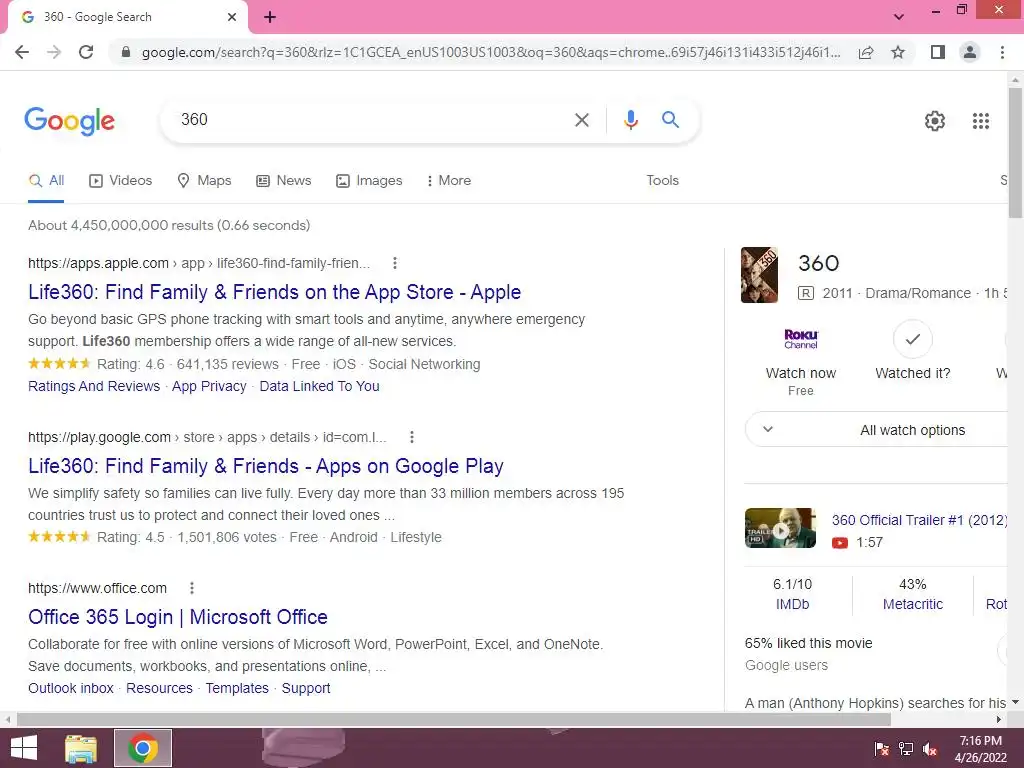The height and width of the screenshot is (768, 1024).
Task: Start voice search with the microphone
Action: pyautogui.click(x=630, y=120)
